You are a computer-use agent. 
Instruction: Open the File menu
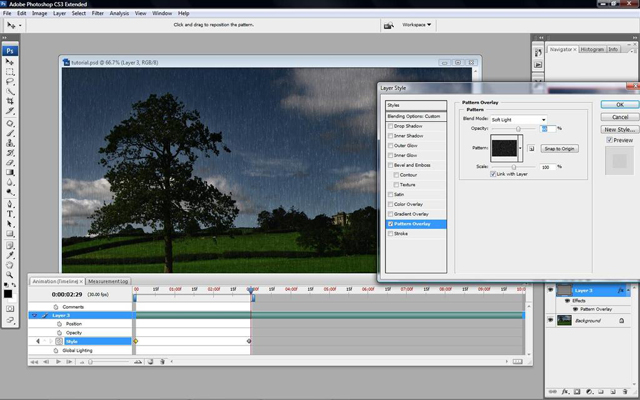(7, 13)
